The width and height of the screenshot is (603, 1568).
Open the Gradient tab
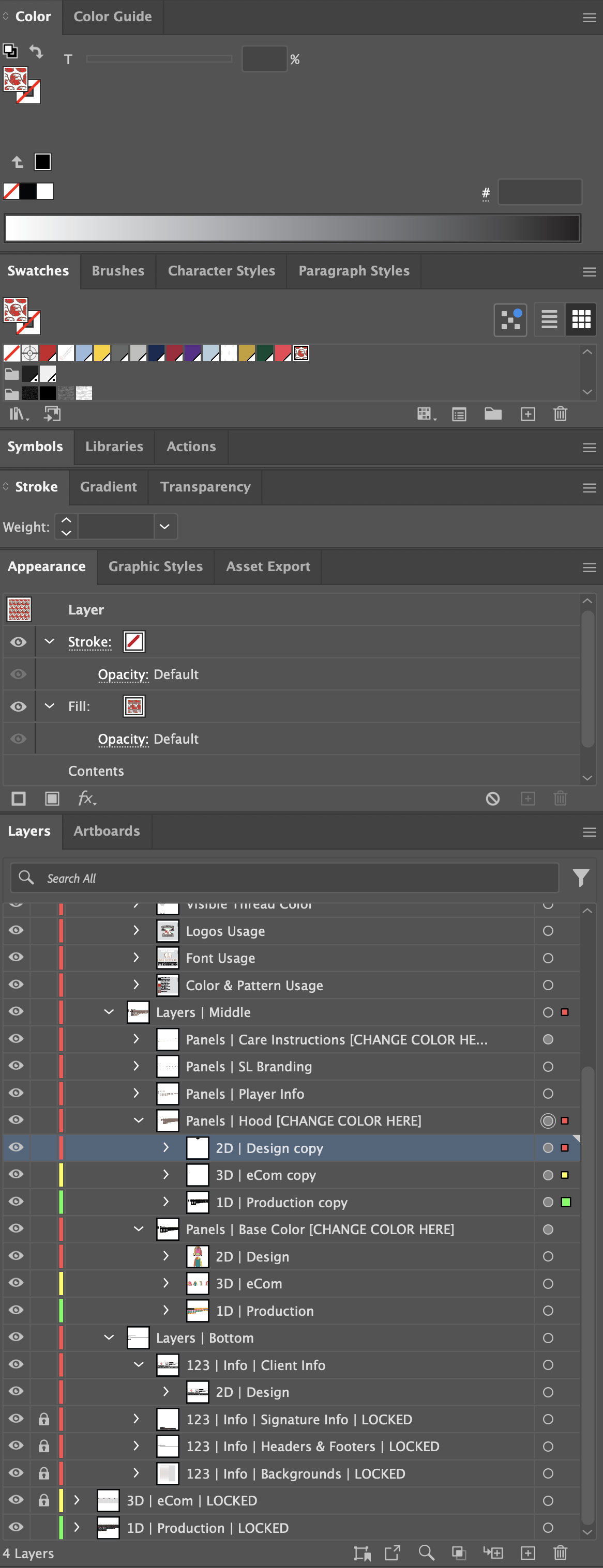coord(109,487)
